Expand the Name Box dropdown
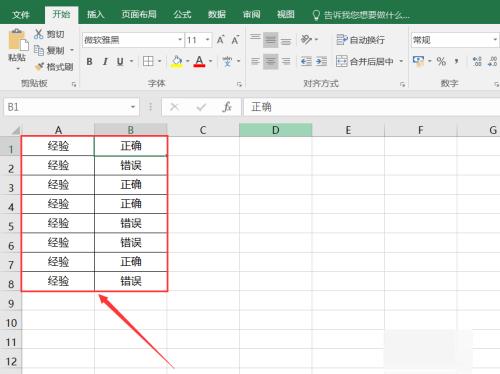500x374 pixels. coord(133,107)
